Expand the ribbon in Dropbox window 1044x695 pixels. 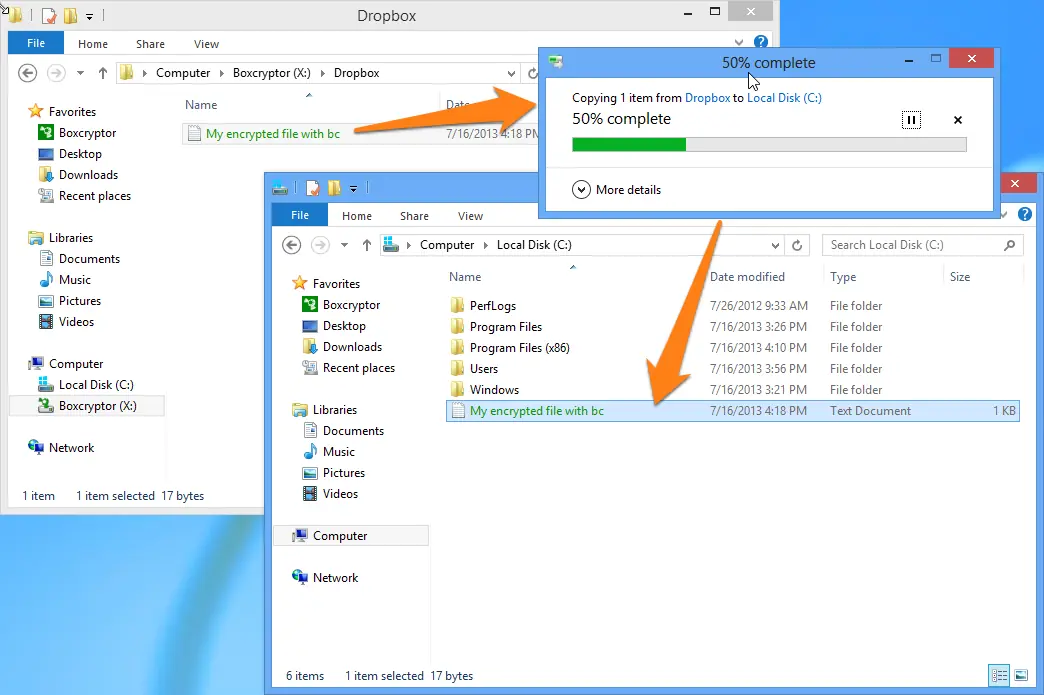(739, 42)
